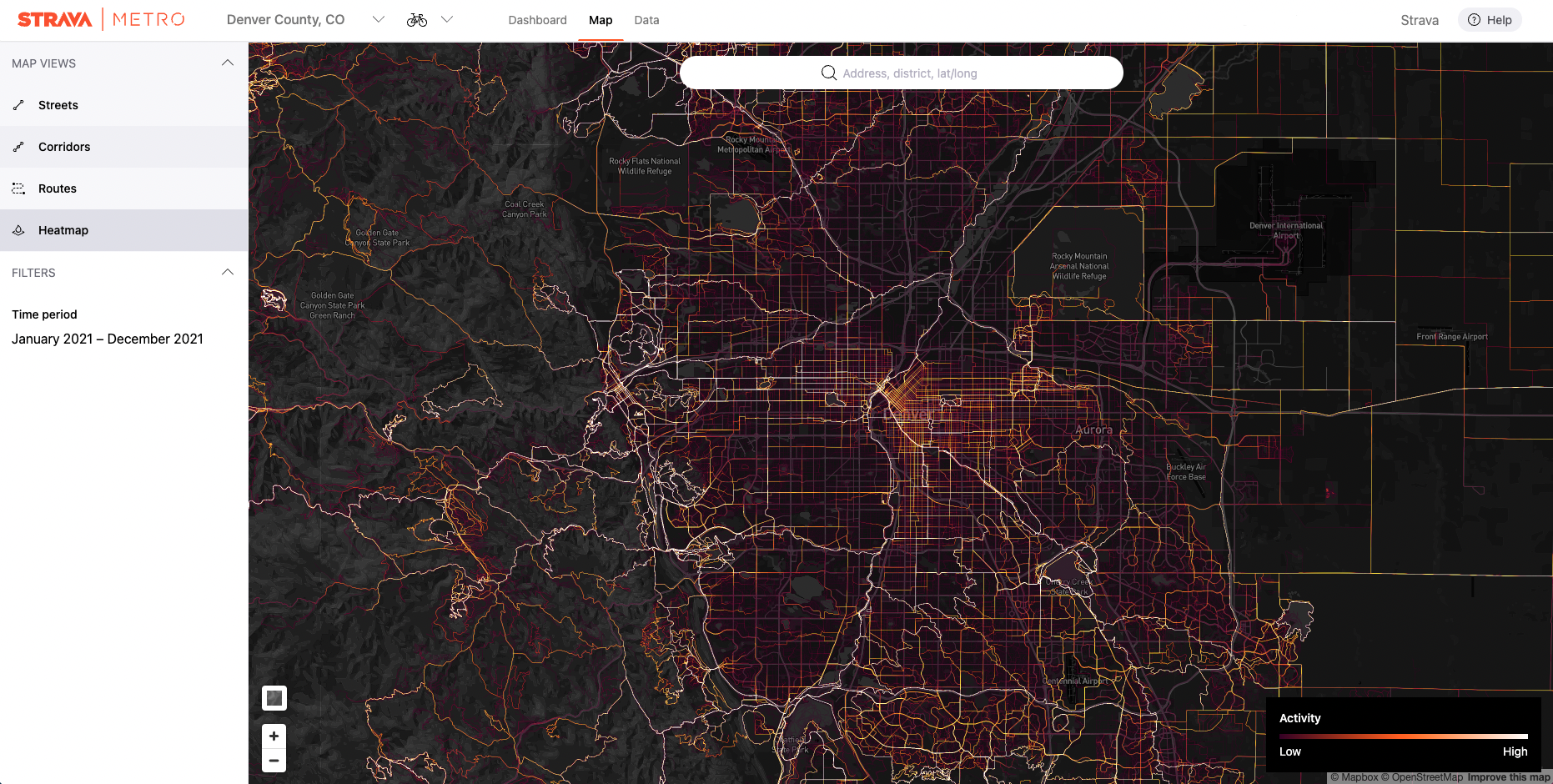Collapse the Map Views section
The width and height of the screenshot is (1553, 784).
pos(228,63)
